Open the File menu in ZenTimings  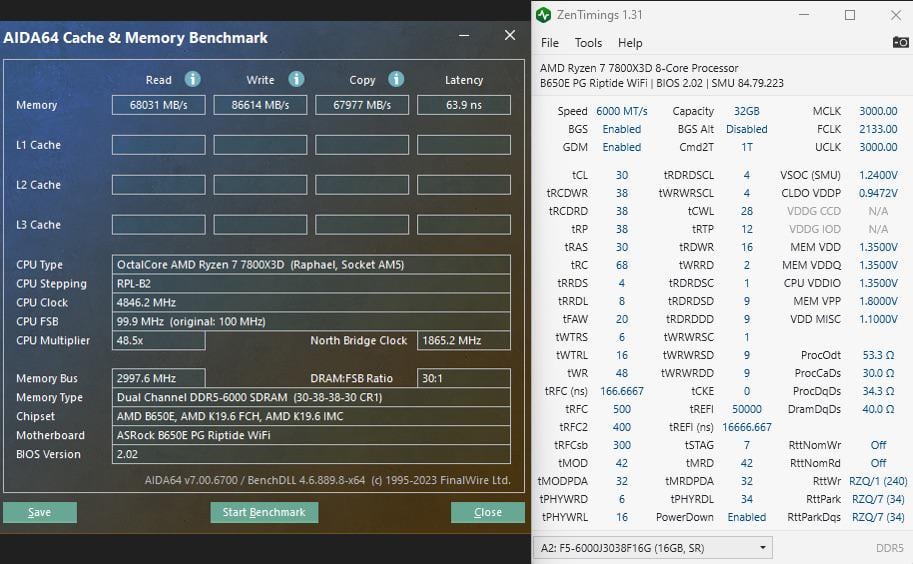(x=550, y=42)
